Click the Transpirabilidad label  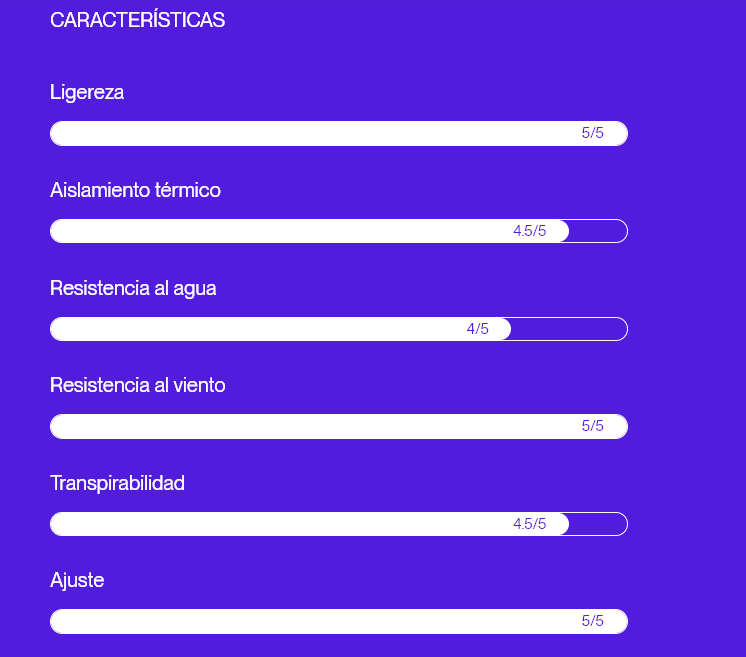[x=117, y=483]
